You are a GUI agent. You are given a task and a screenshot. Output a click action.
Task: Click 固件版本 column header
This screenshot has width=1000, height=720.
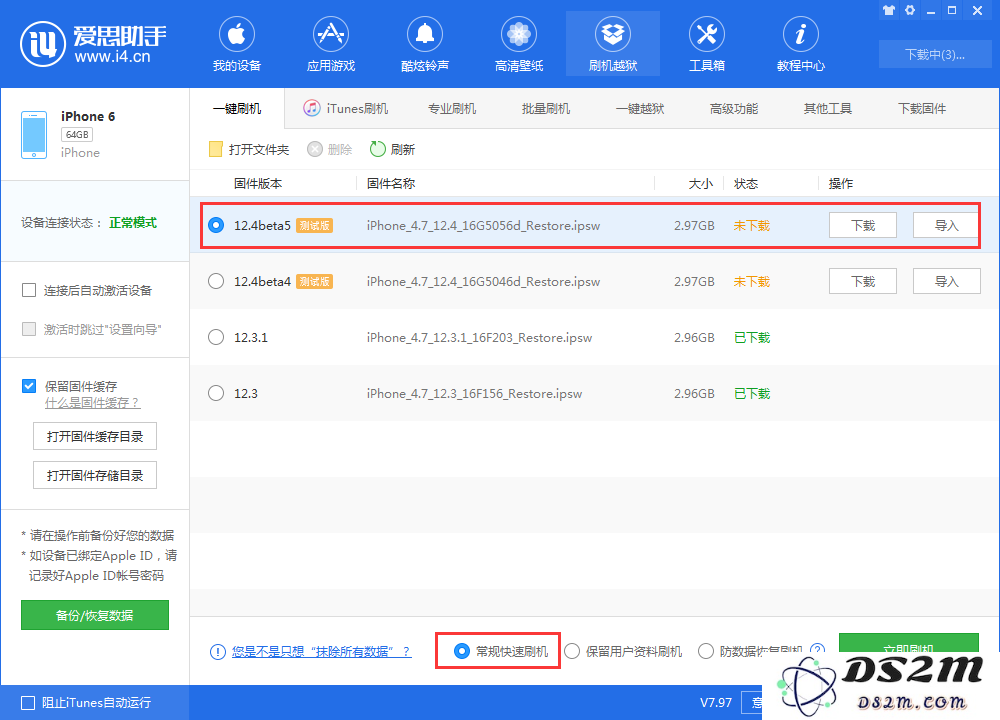pos(258,184)
